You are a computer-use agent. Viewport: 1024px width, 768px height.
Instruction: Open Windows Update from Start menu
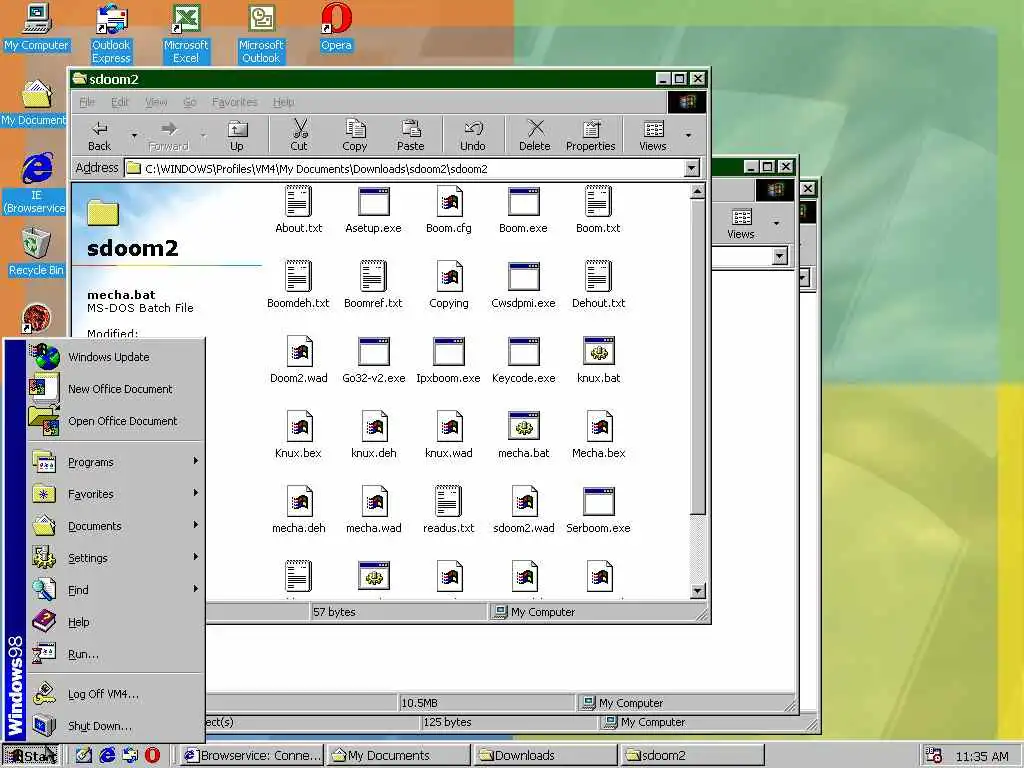click(116, 357)
